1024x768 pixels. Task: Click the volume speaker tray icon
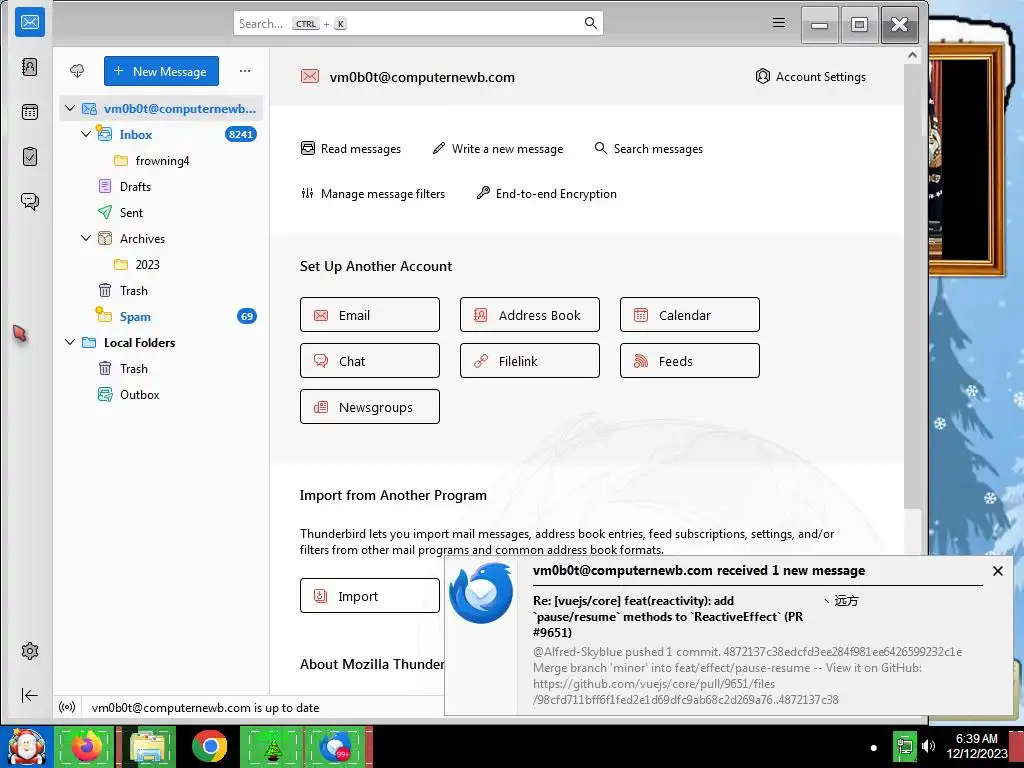click(x=929, y=746)
